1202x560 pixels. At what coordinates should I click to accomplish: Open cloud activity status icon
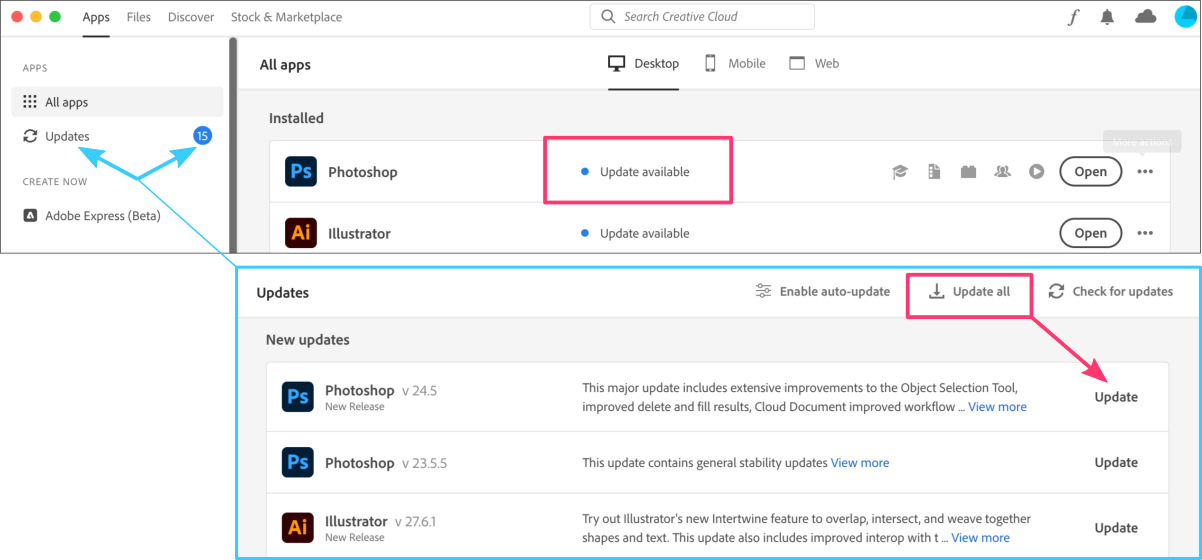pyautogui.click(x=1145, y=17)
